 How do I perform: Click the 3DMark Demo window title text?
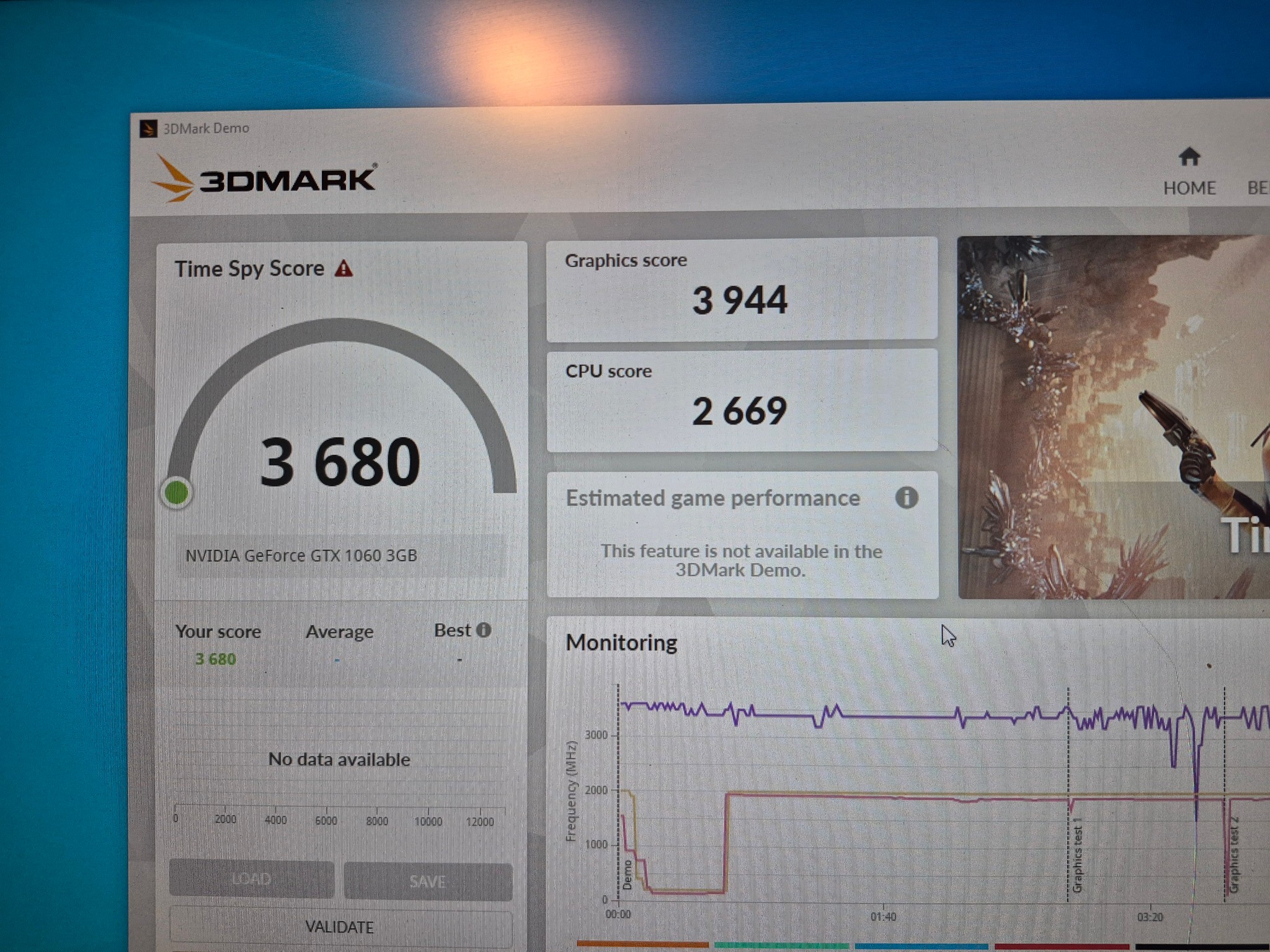206,128
